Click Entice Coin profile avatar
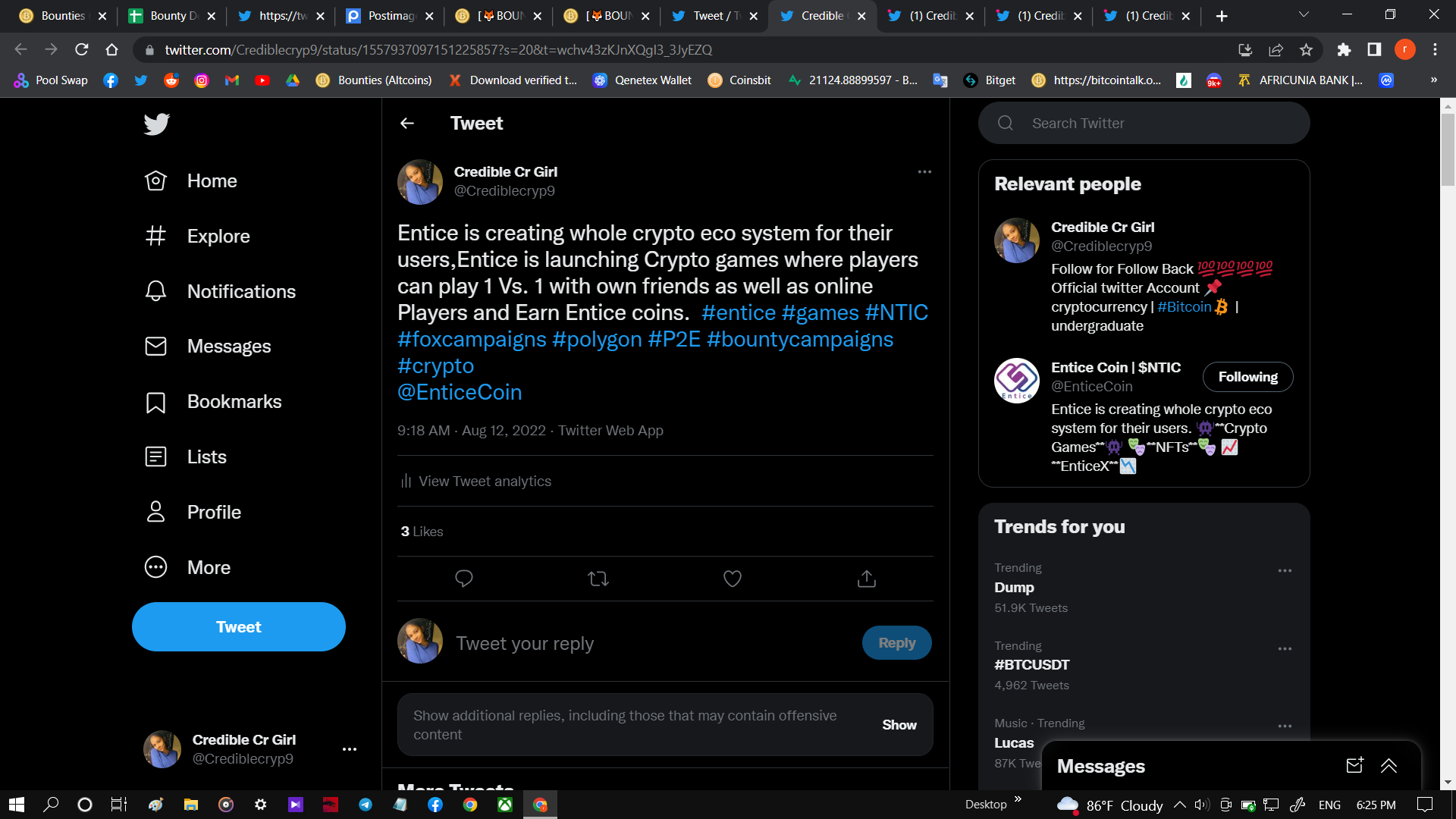This screenshot has height=819, width=1456. [x=1017, y=381]
